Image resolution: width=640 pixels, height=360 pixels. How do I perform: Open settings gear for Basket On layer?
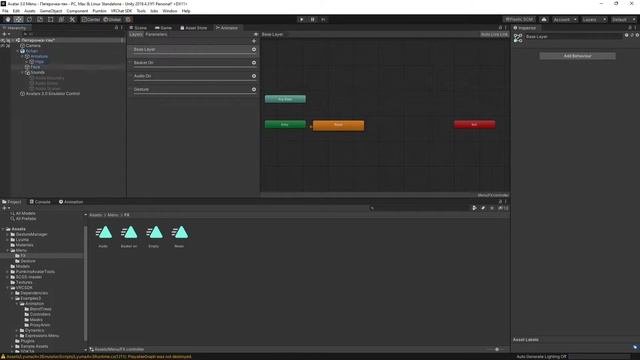click(254, 63)
